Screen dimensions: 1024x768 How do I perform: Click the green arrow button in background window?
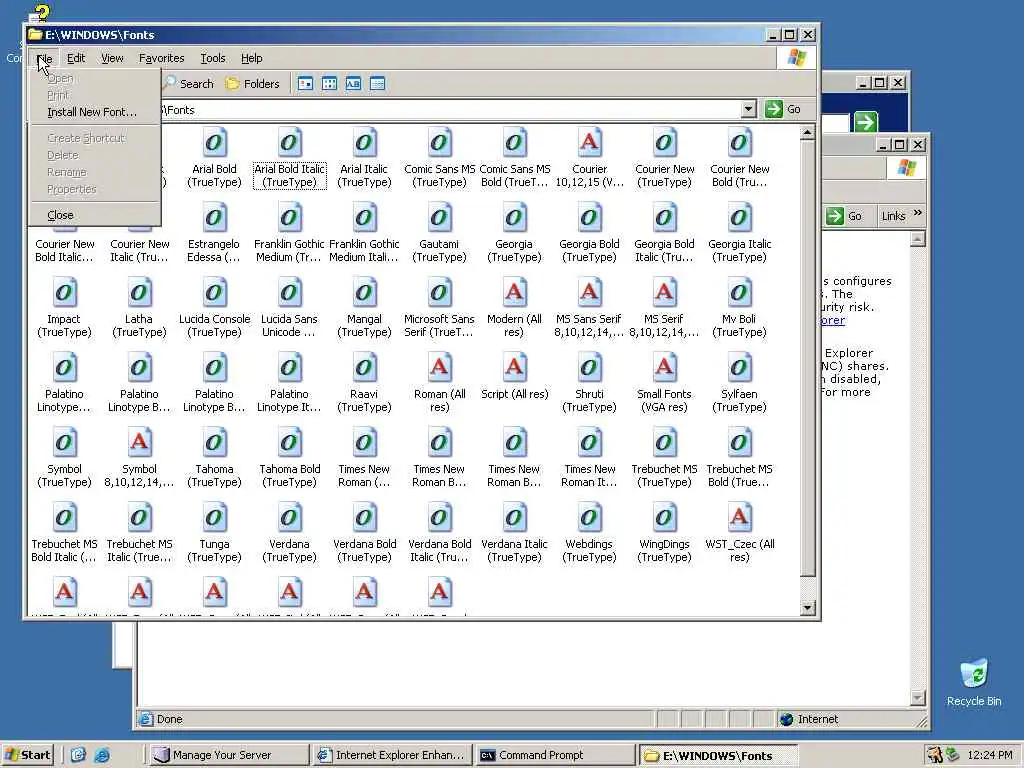(x=865, y=122)
